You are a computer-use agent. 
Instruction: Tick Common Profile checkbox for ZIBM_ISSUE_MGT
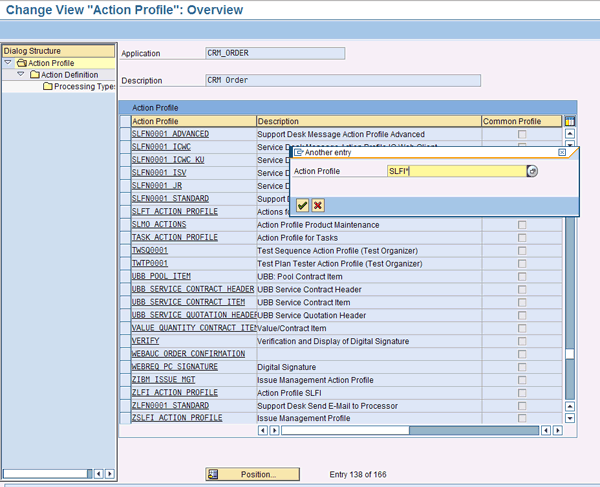coord(522,380)
